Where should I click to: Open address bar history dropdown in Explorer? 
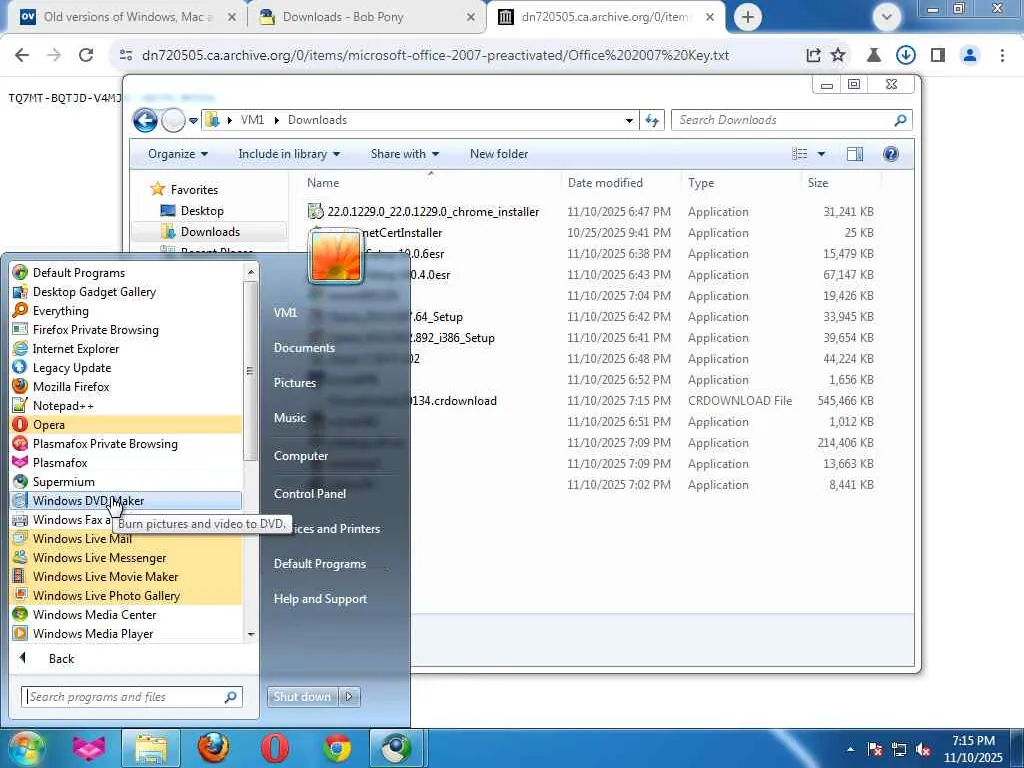[x=629, y=120]
